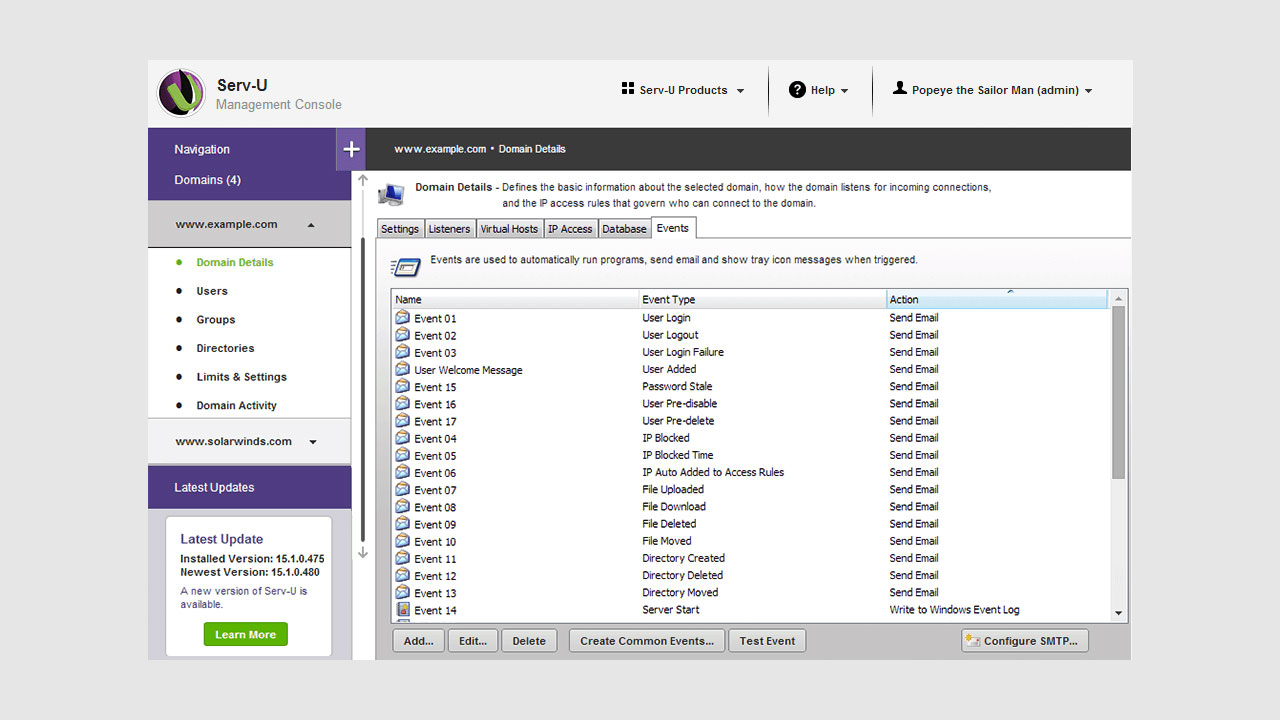Click the User Welcome Message envelope icon
This screenshot has width=1280, height=720.
click(403, 370)
